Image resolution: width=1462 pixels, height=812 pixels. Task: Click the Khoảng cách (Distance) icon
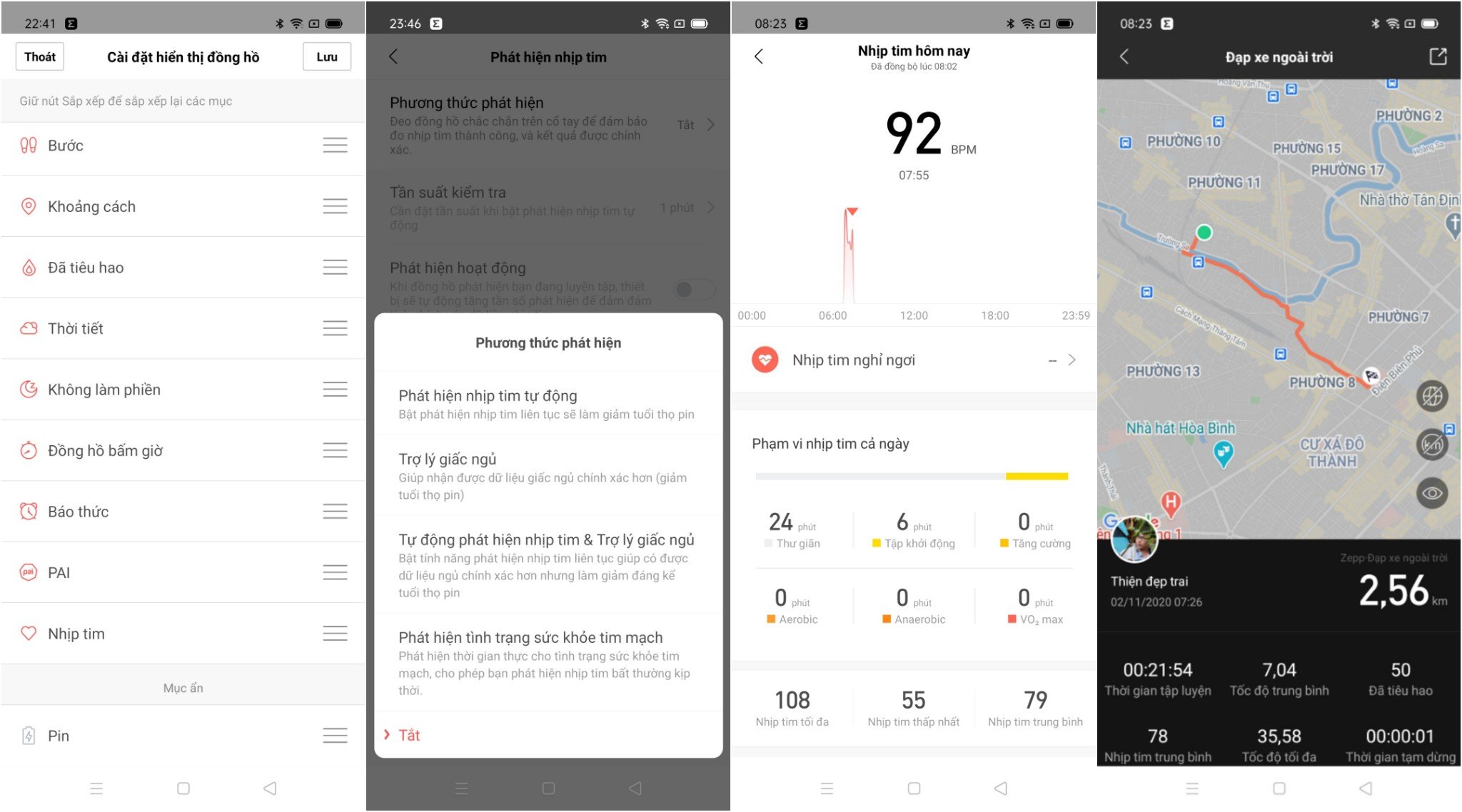pyautogui.click(x=27, y=205)
